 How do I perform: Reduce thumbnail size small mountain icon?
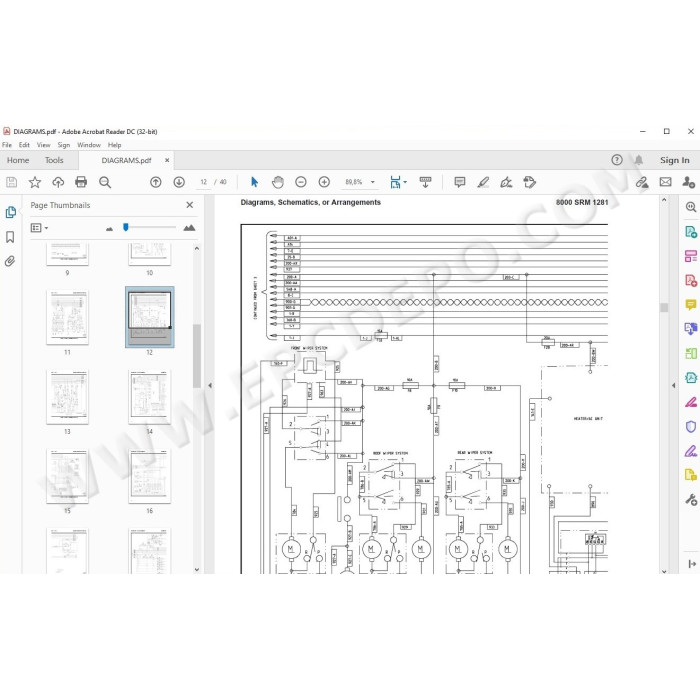[x=109, y=229]
